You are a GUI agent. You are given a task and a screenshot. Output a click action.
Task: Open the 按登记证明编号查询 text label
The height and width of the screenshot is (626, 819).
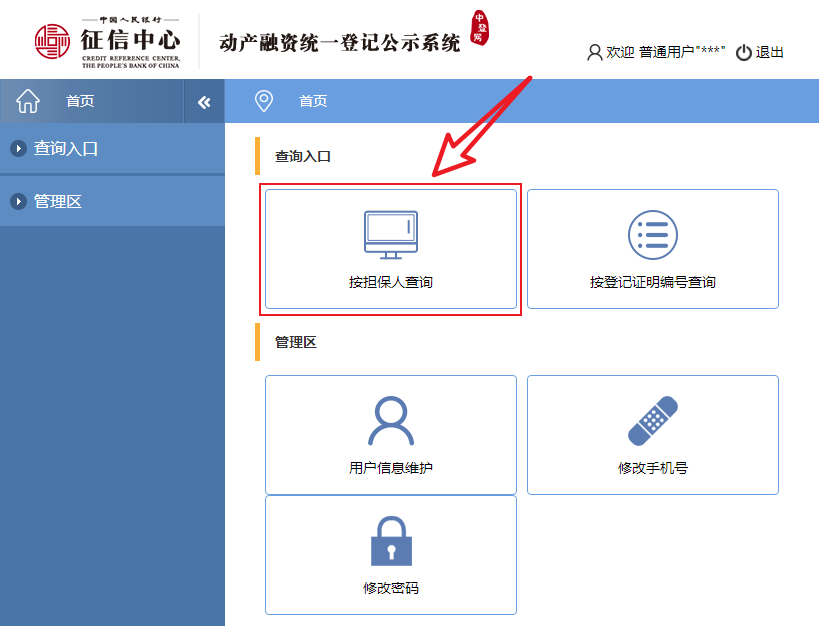point(652,283)
